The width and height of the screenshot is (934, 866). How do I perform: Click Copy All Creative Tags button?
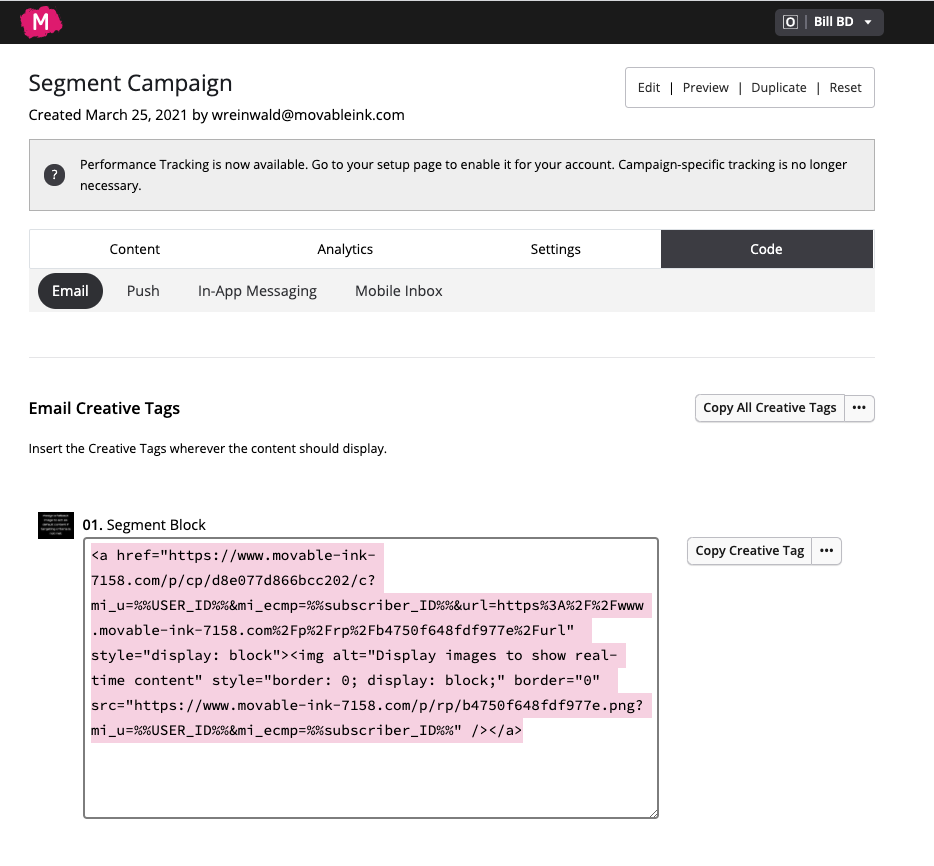770,408
